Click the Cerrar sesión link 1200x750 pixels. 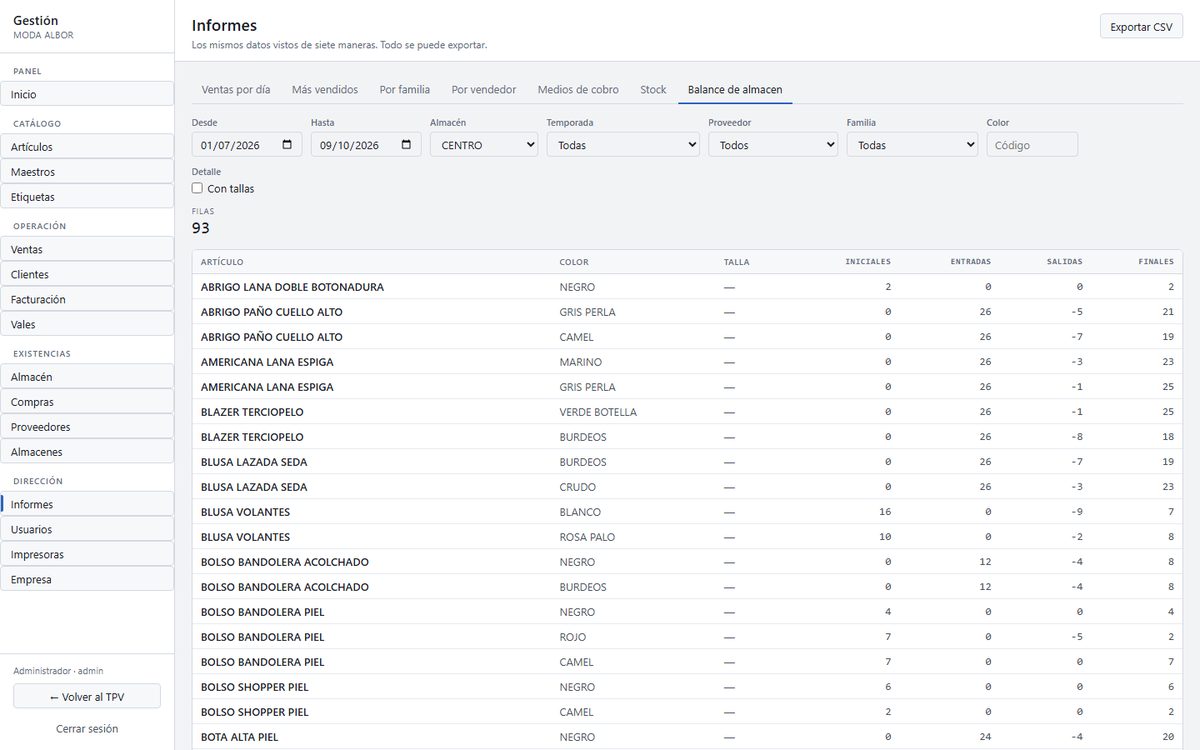[87, 729]
